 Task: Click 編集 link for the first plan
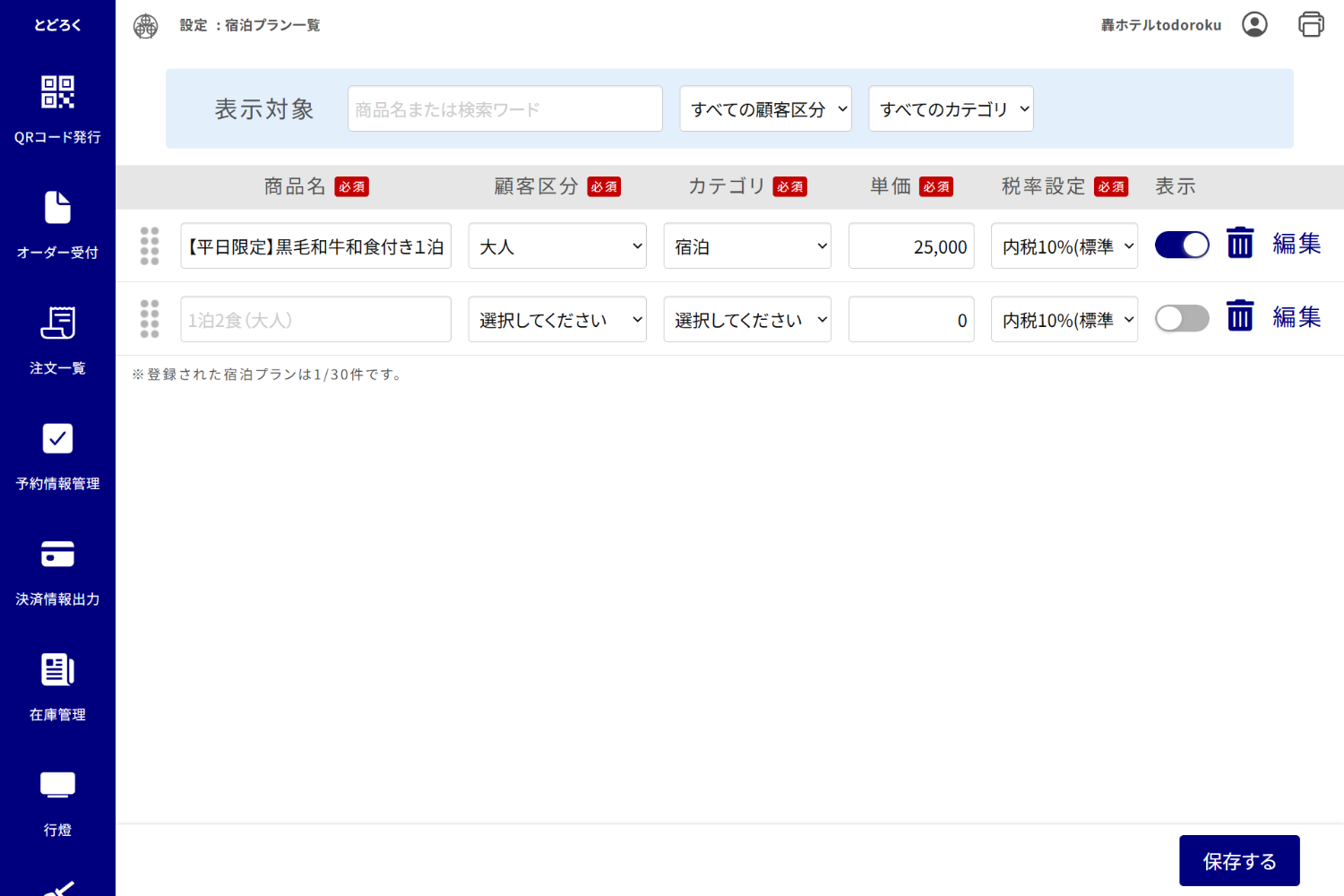(1297, 244)
